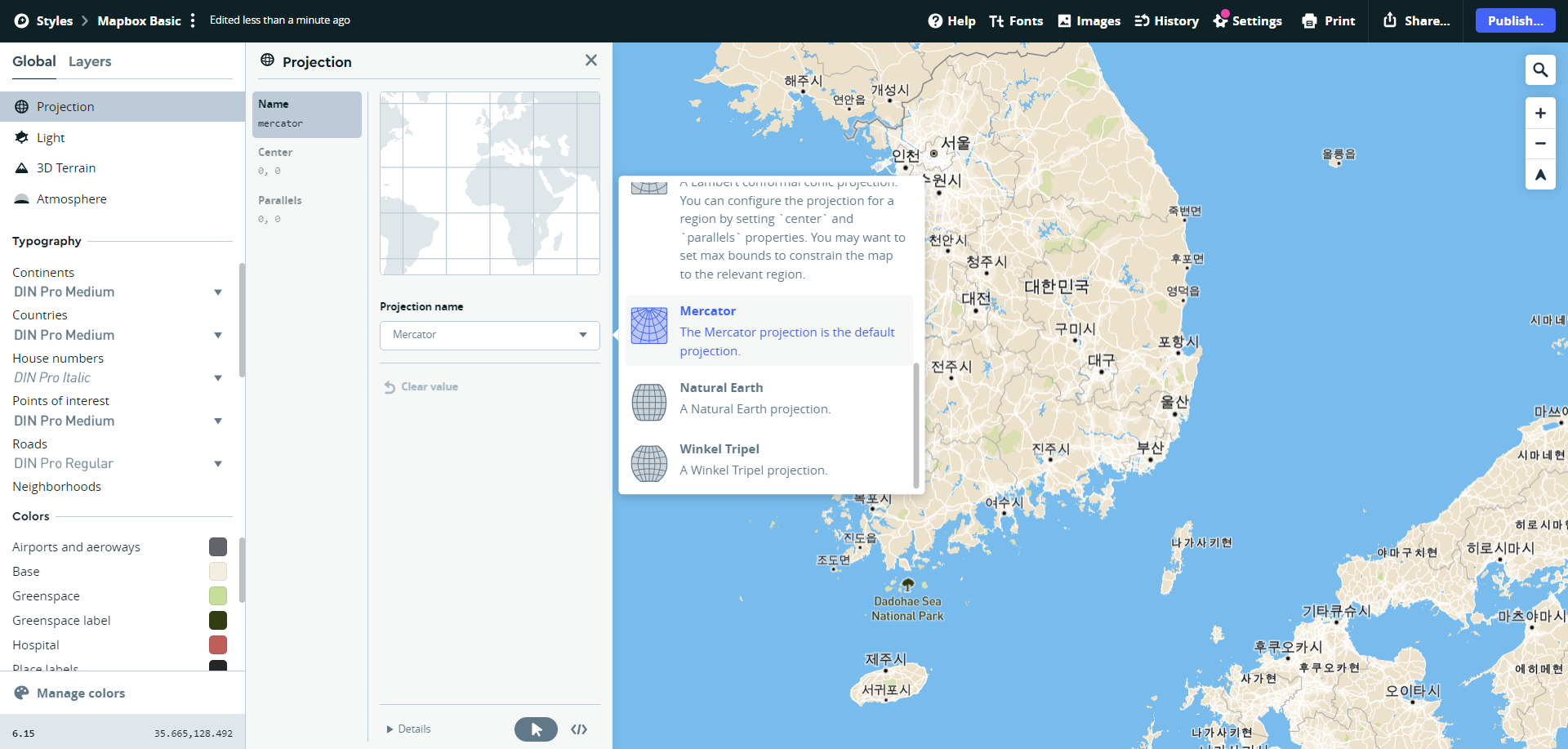Click the projection world map preview
This screenshot has width=1568, height=749.
[490, 183]
